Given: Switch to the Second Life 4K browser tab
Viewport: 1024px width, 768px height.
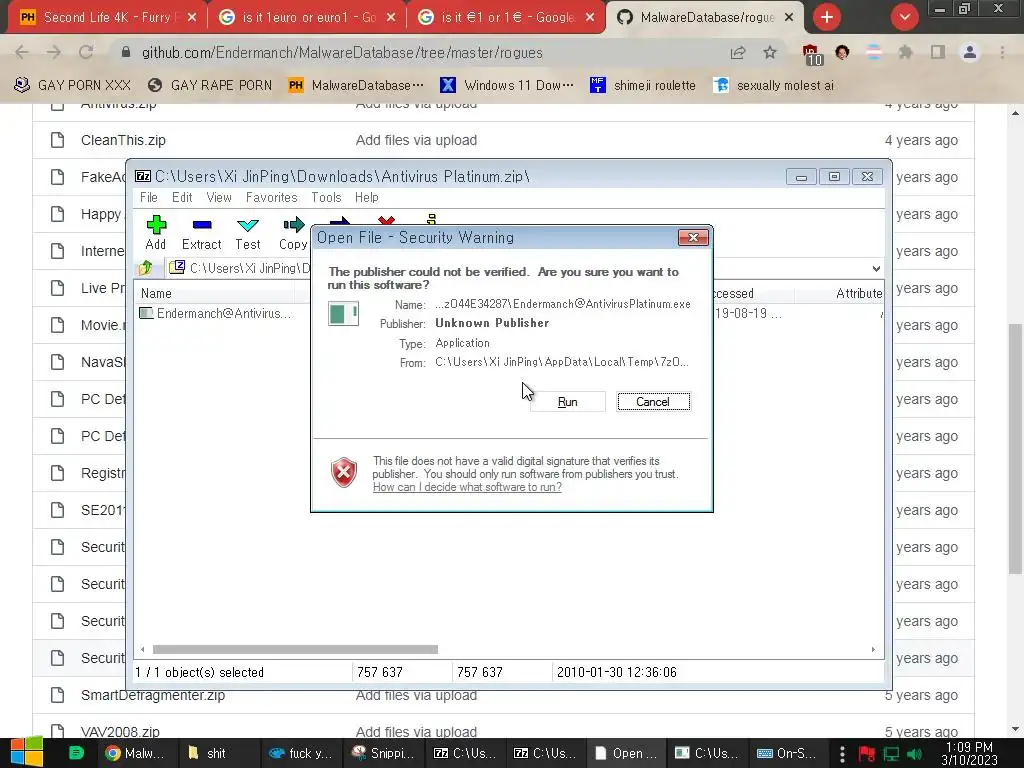Looking at the screenshot, I should [106, 18].
